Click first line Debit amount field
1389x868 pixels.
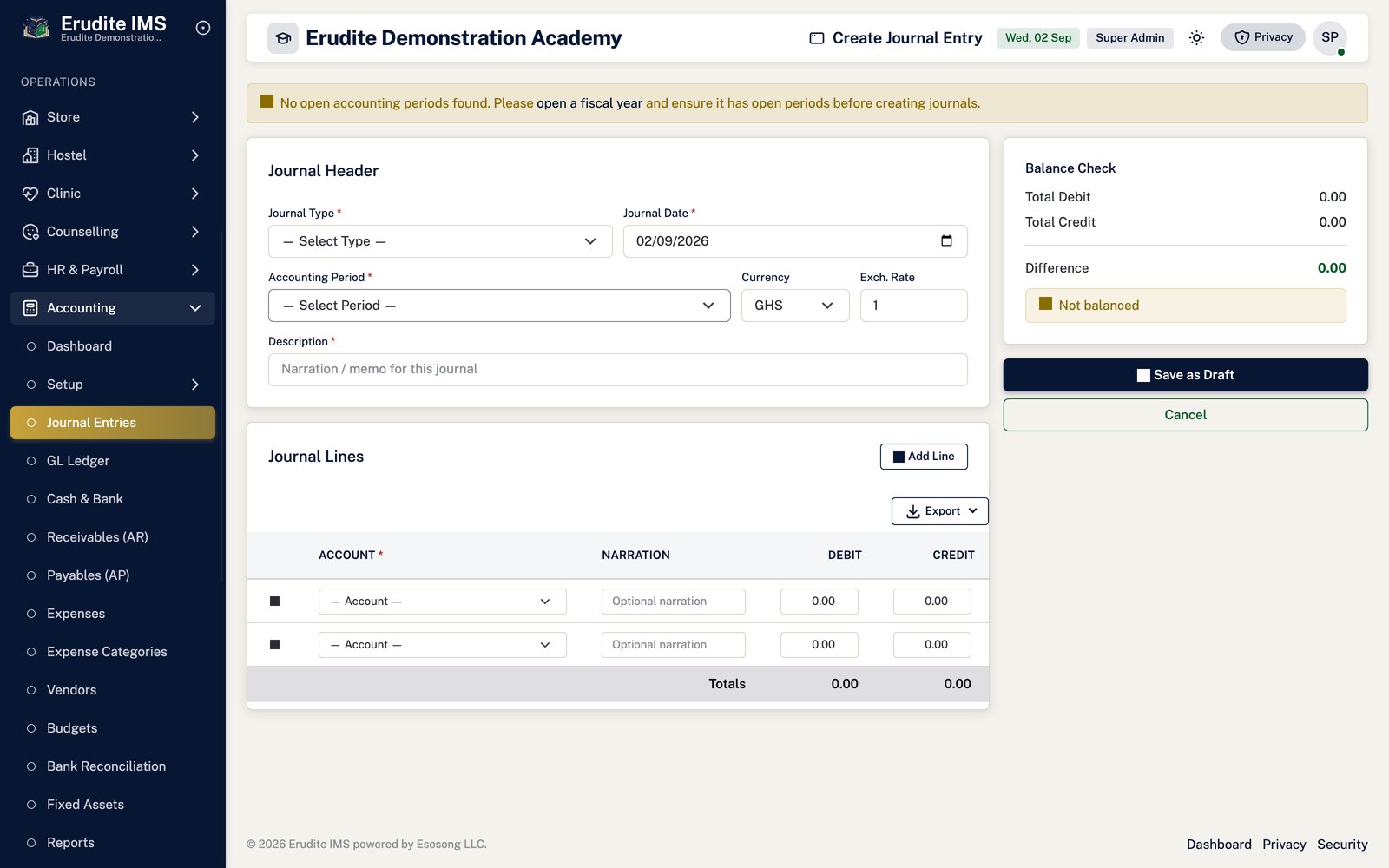pos(820,602)
